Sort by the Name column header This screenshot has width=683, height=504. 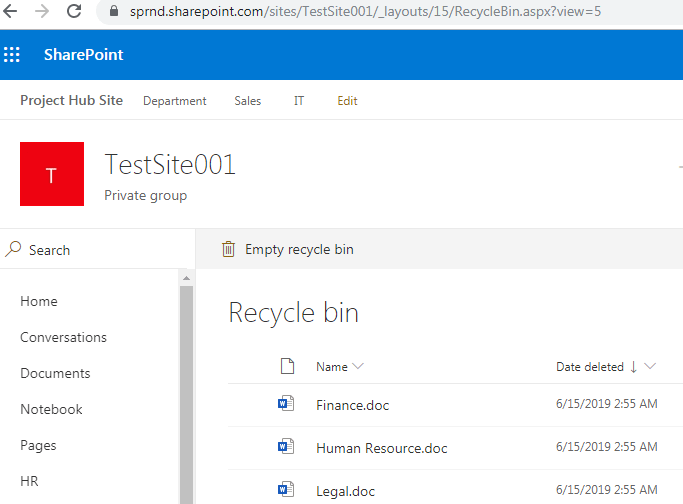(331, 367)
